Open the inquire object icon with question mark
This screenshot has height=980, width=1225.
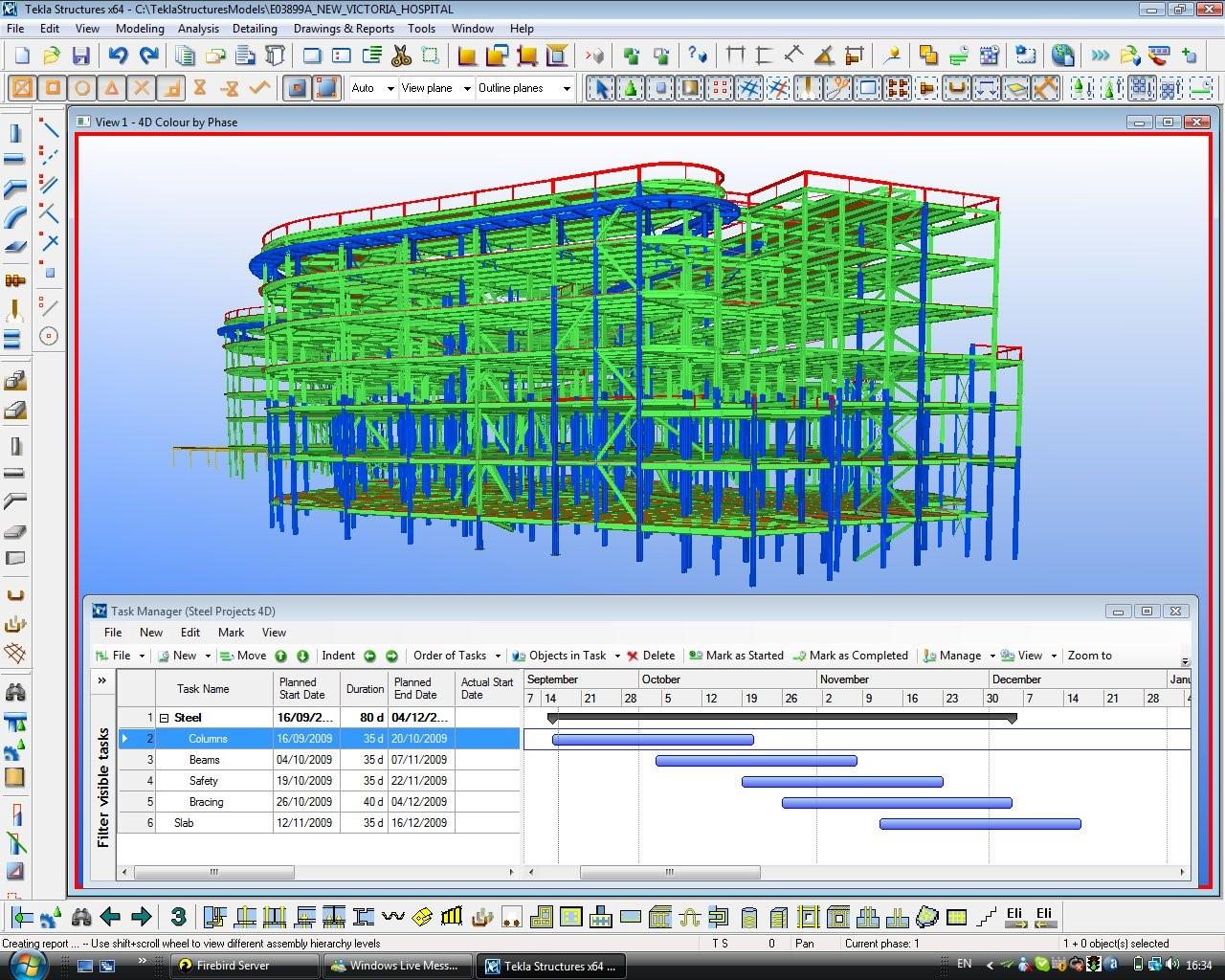(x=697, y=56)
